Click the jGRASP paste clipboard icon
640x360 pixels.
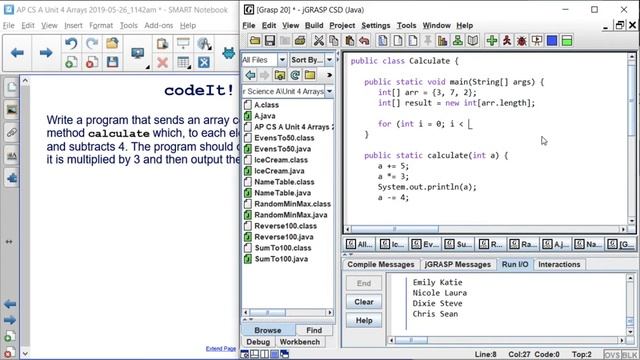[349, 40]
